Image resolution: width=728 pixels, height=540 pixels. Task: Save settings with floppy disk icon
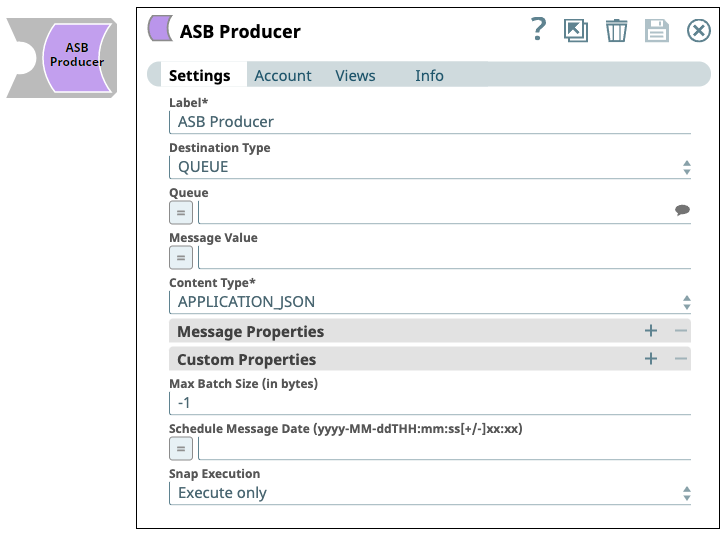click(x=656, y=31)
